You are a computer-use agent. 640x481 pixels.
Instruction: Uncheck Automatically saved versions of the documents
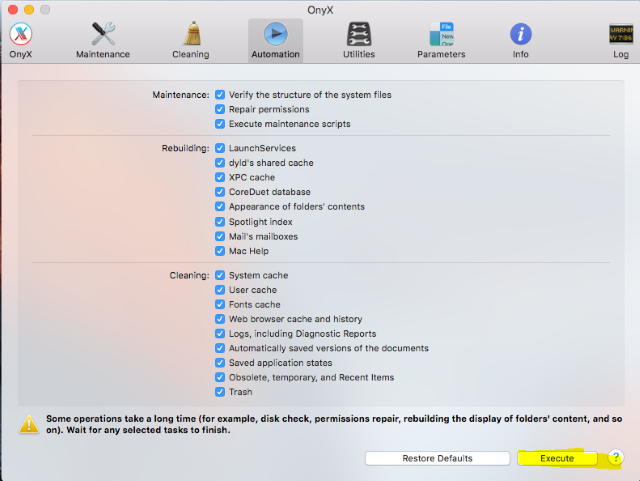[x=220, y=348]
